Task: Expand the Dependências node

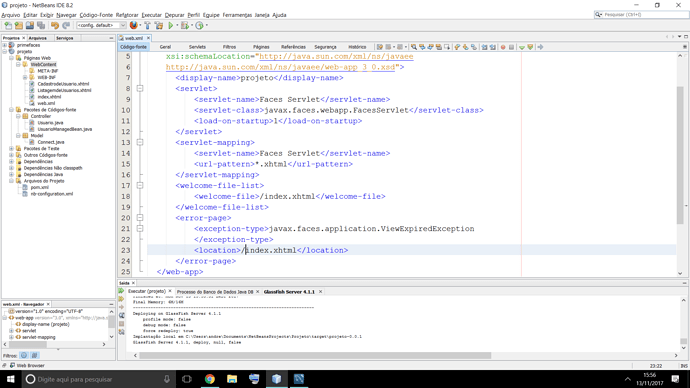Action: pos(11,161)
